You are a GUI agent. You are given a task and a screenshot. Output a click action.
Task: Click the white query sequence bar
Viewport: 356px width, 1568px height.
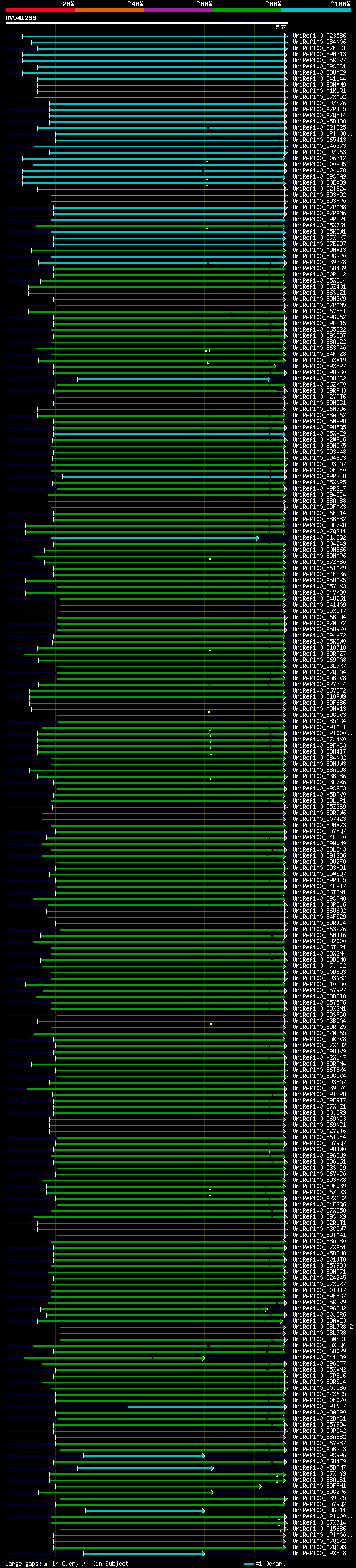point(146,22)
